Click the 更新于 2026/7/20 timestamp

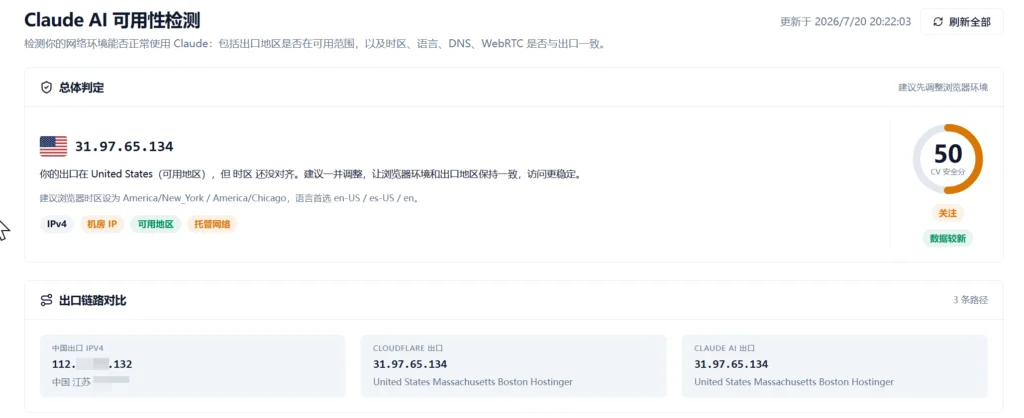click(x=845, y=22)
